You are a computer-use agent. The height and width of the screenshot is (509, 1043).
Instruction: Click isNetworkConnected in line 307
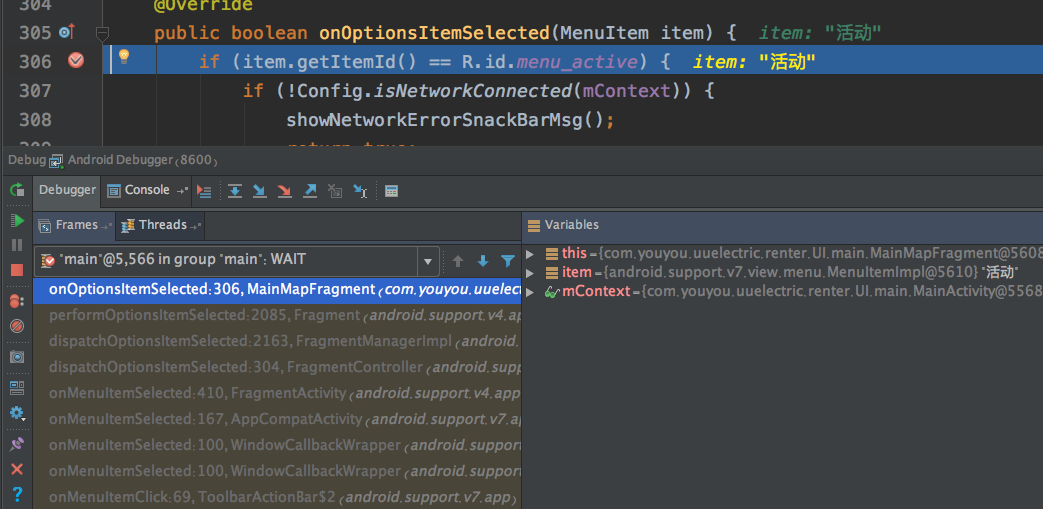(473, 90)
